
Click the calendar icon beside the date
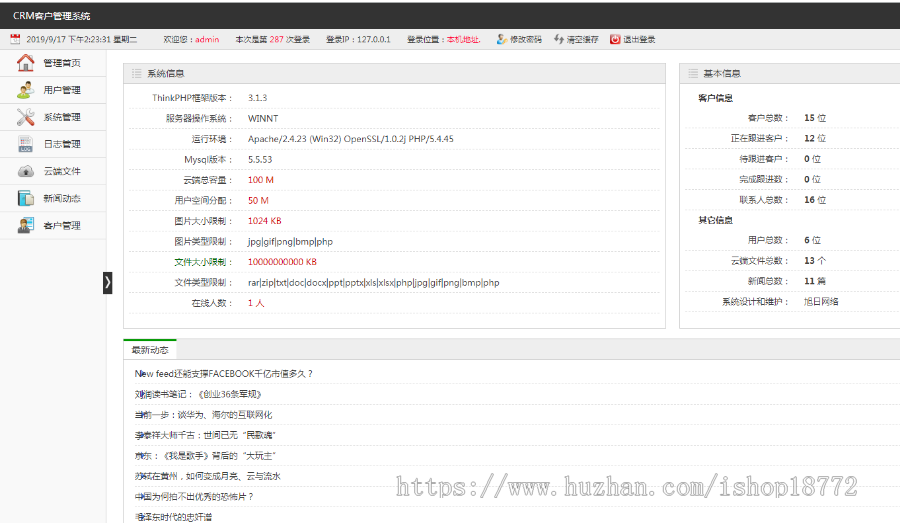(15, 39)
